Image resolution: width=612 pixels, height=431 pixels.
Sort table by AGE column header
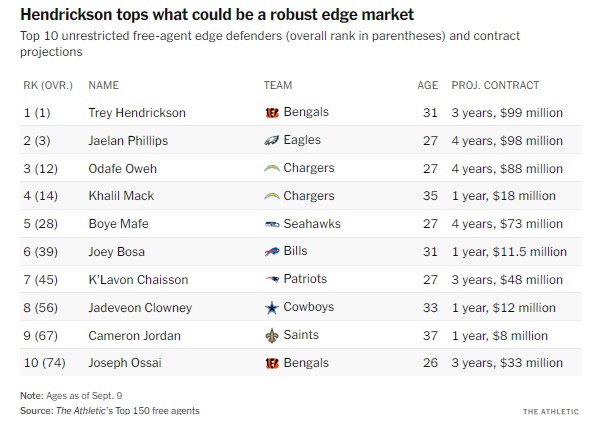[427, 85]
